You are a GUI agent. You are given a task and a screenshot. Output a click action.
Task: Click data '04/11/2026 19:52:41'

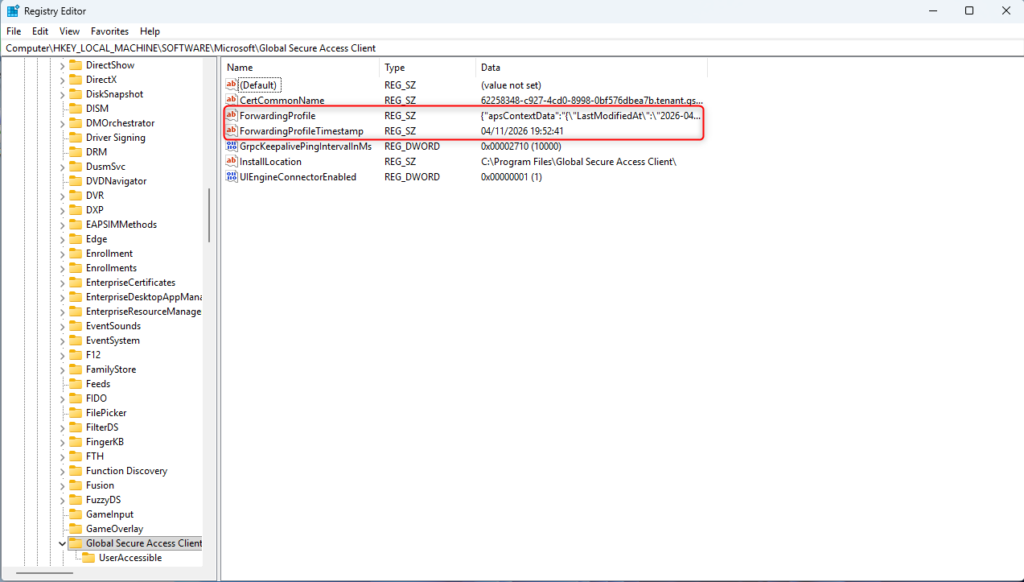tap(522, 131)
